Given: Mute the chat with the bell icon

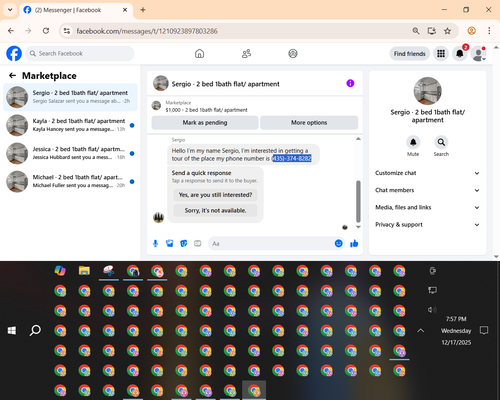Looking at the screenshot, I should 413,142.
